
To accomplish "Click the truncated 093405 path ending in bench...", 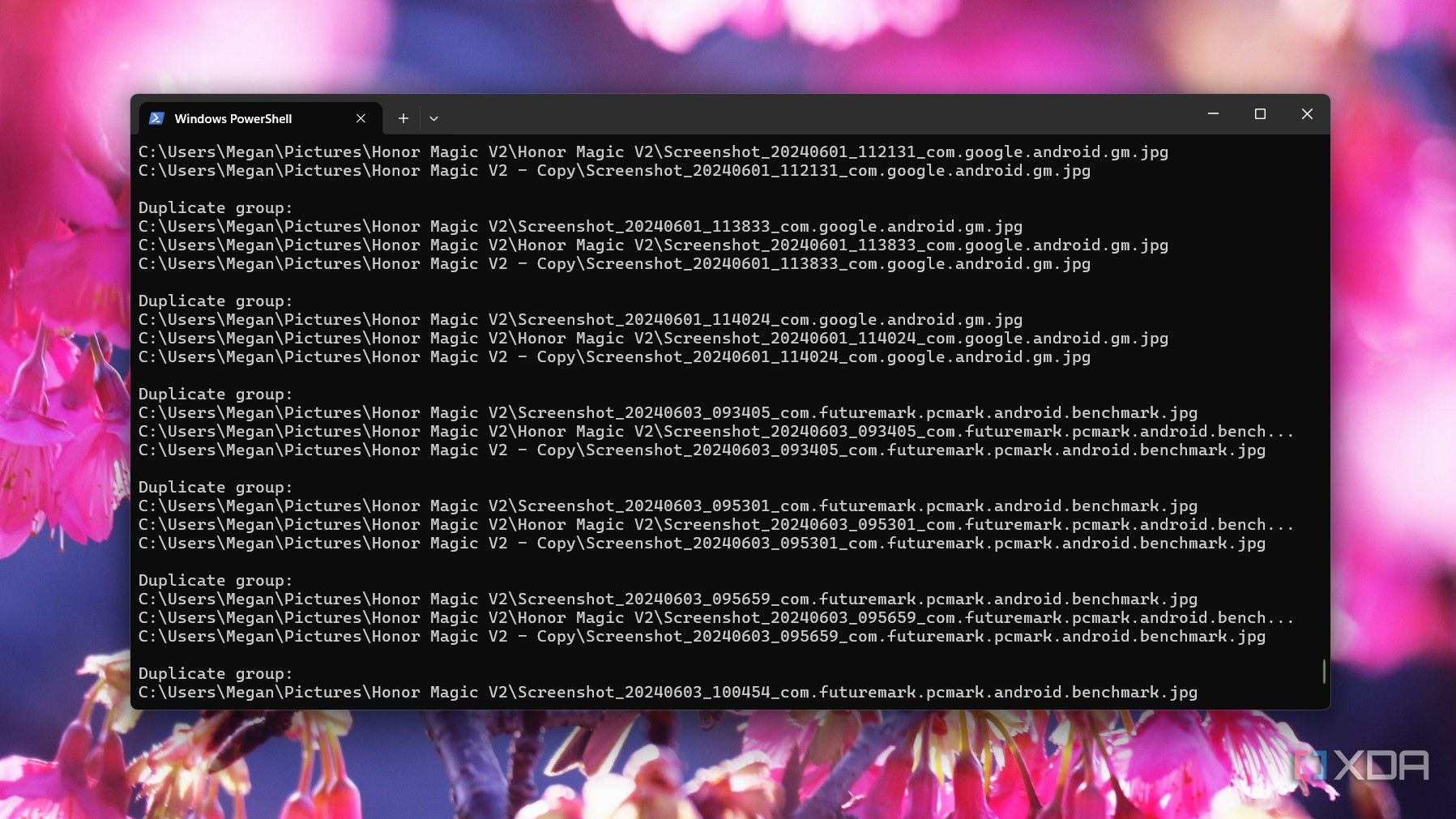I will [x=716, y=431].
